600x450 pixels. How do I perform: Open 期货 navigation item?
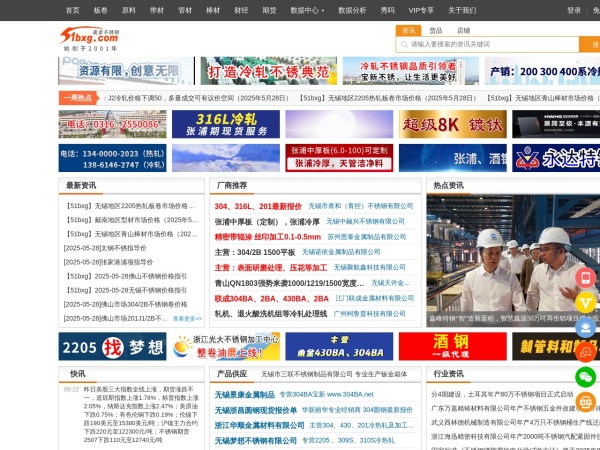(x=269, y=10)
